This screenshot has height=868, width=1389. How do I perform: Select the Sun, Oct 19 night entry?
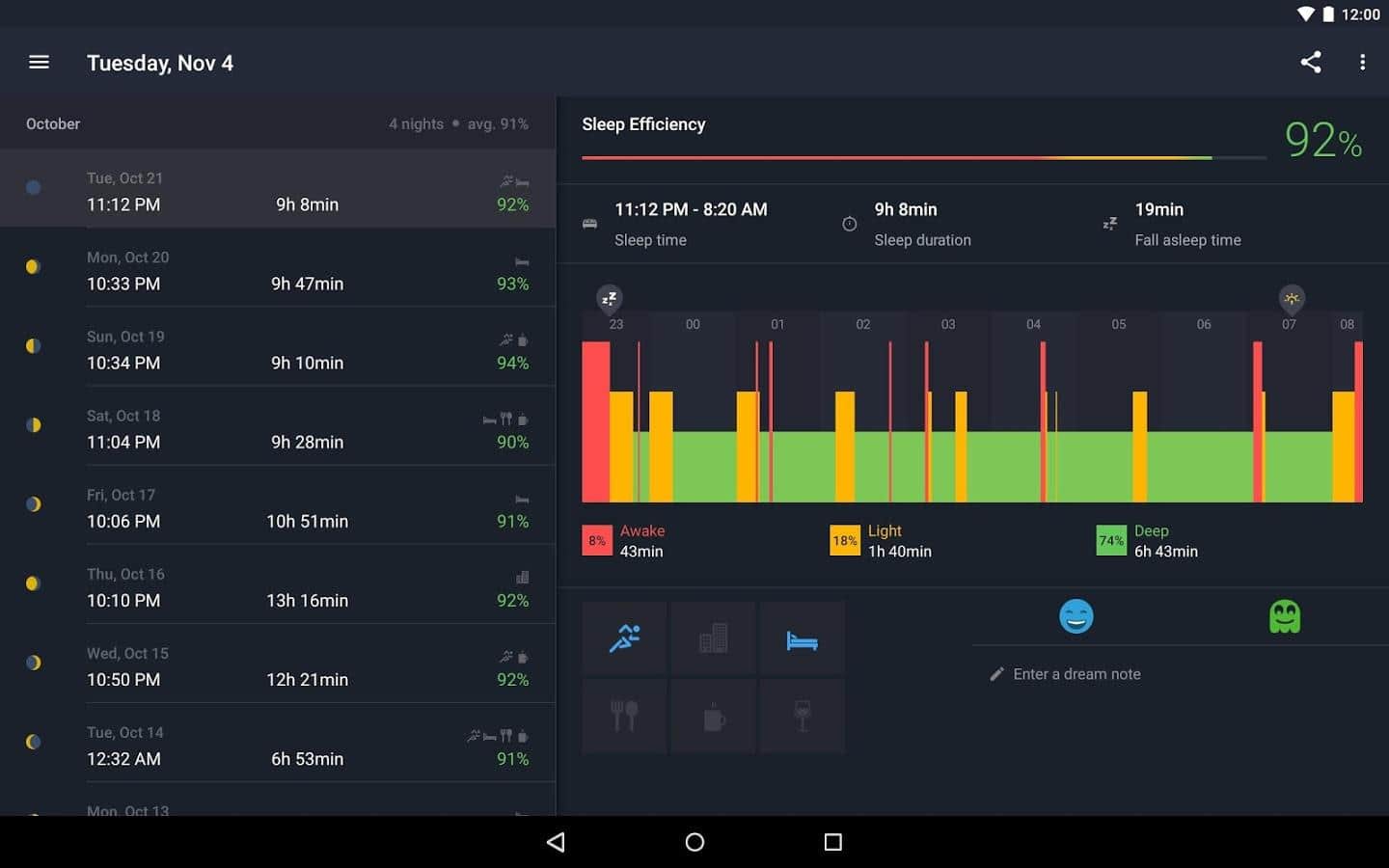278,350
